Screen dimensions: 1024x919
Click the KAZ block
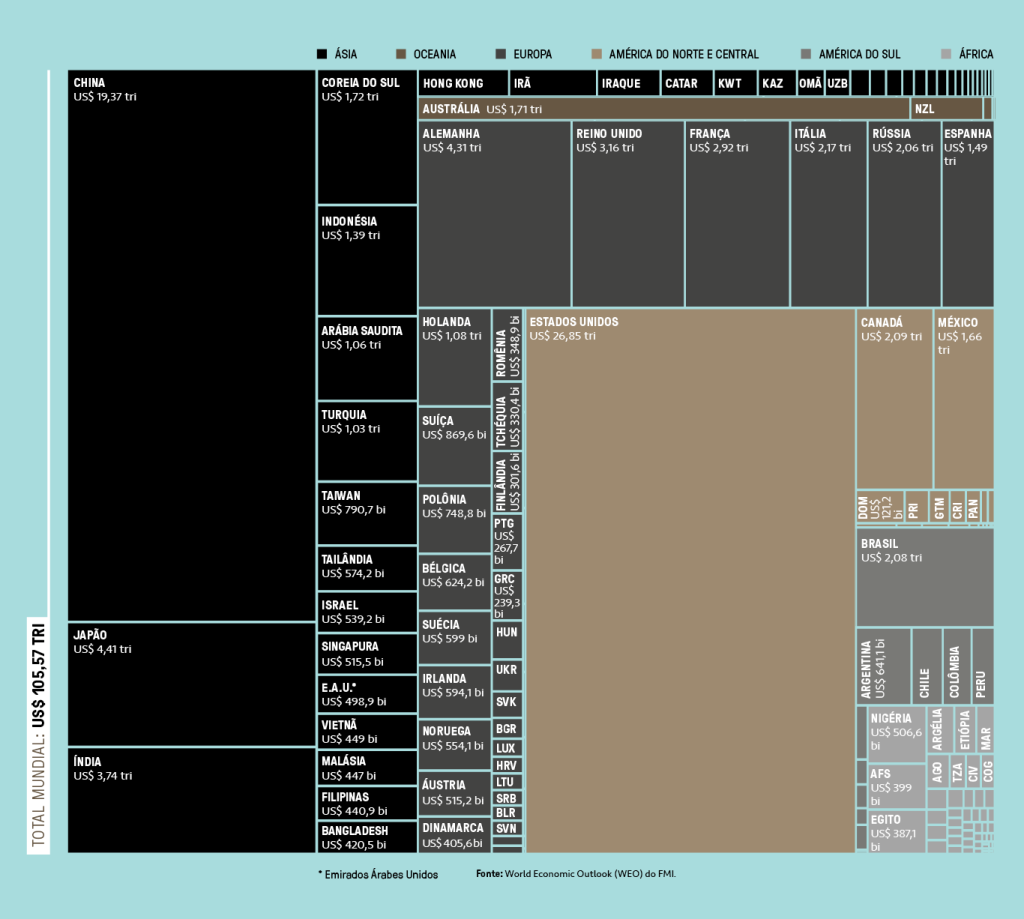777,83
